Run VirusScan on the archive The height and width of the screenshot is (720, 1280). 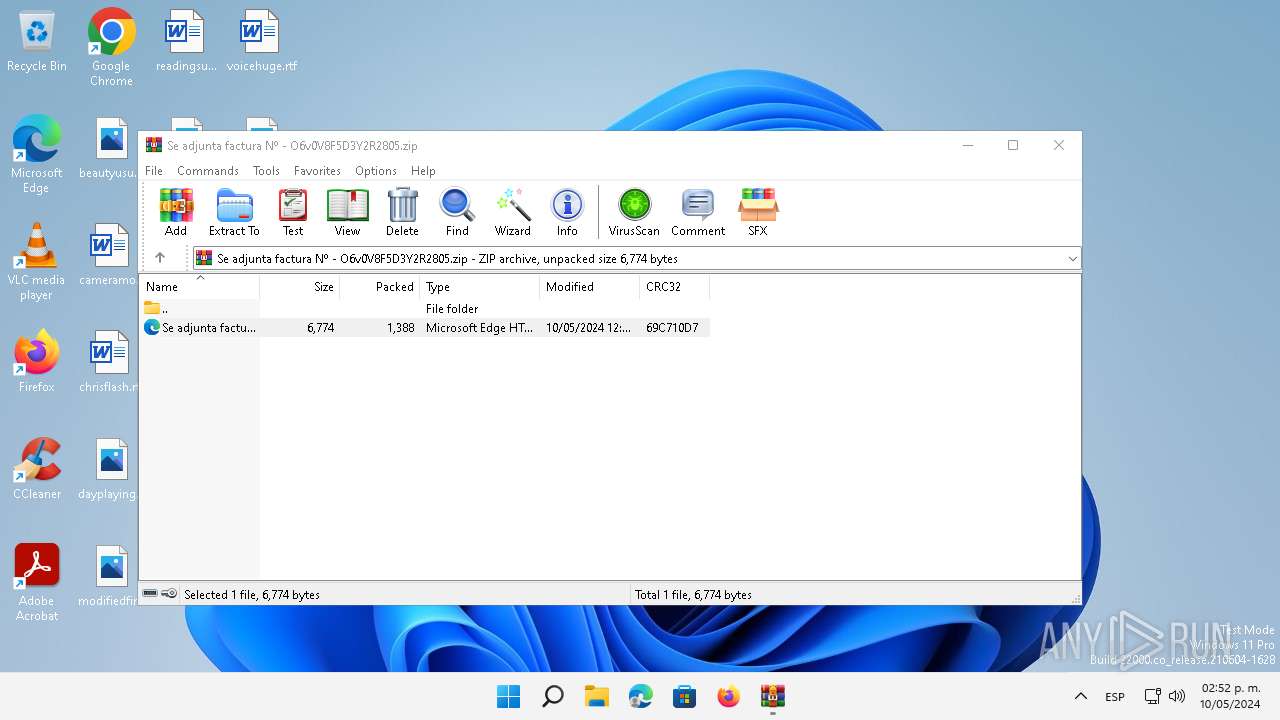click(634, 213)
